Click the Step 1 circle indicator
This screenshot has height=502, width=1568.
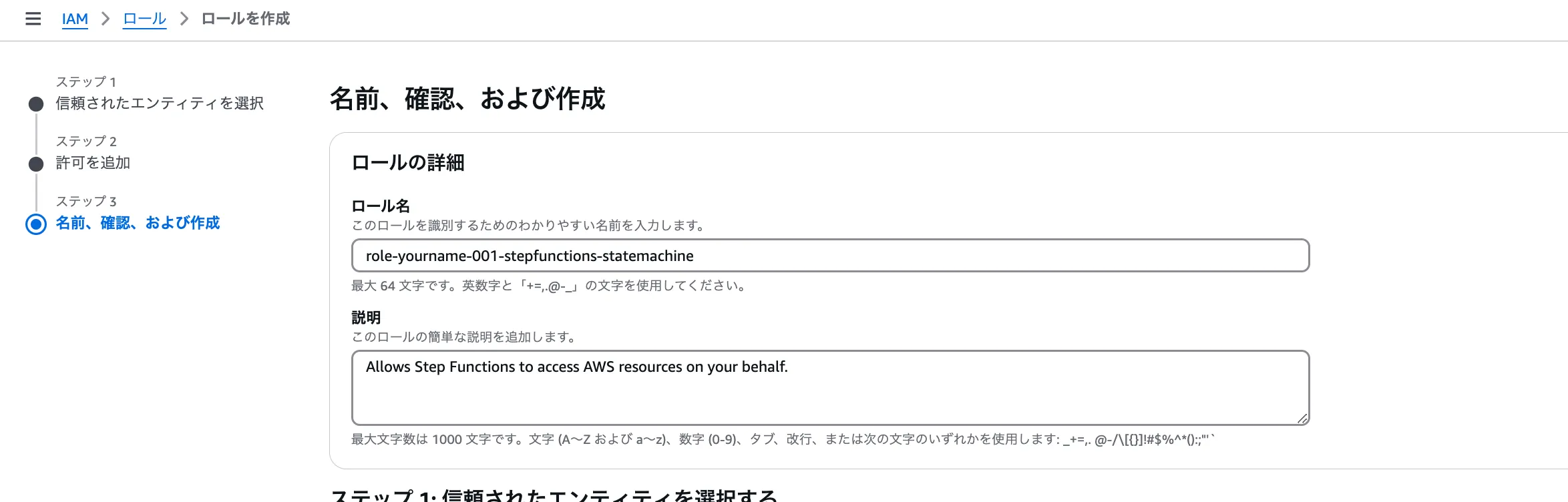36,104
